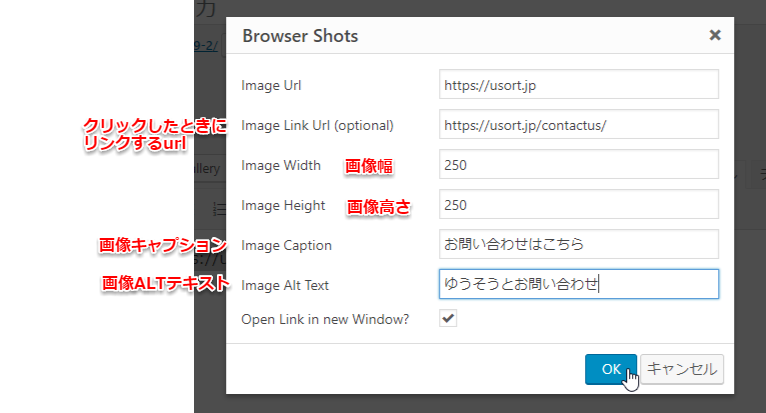Uncheck Open Link in new Window checkbox

pos(449,318)
